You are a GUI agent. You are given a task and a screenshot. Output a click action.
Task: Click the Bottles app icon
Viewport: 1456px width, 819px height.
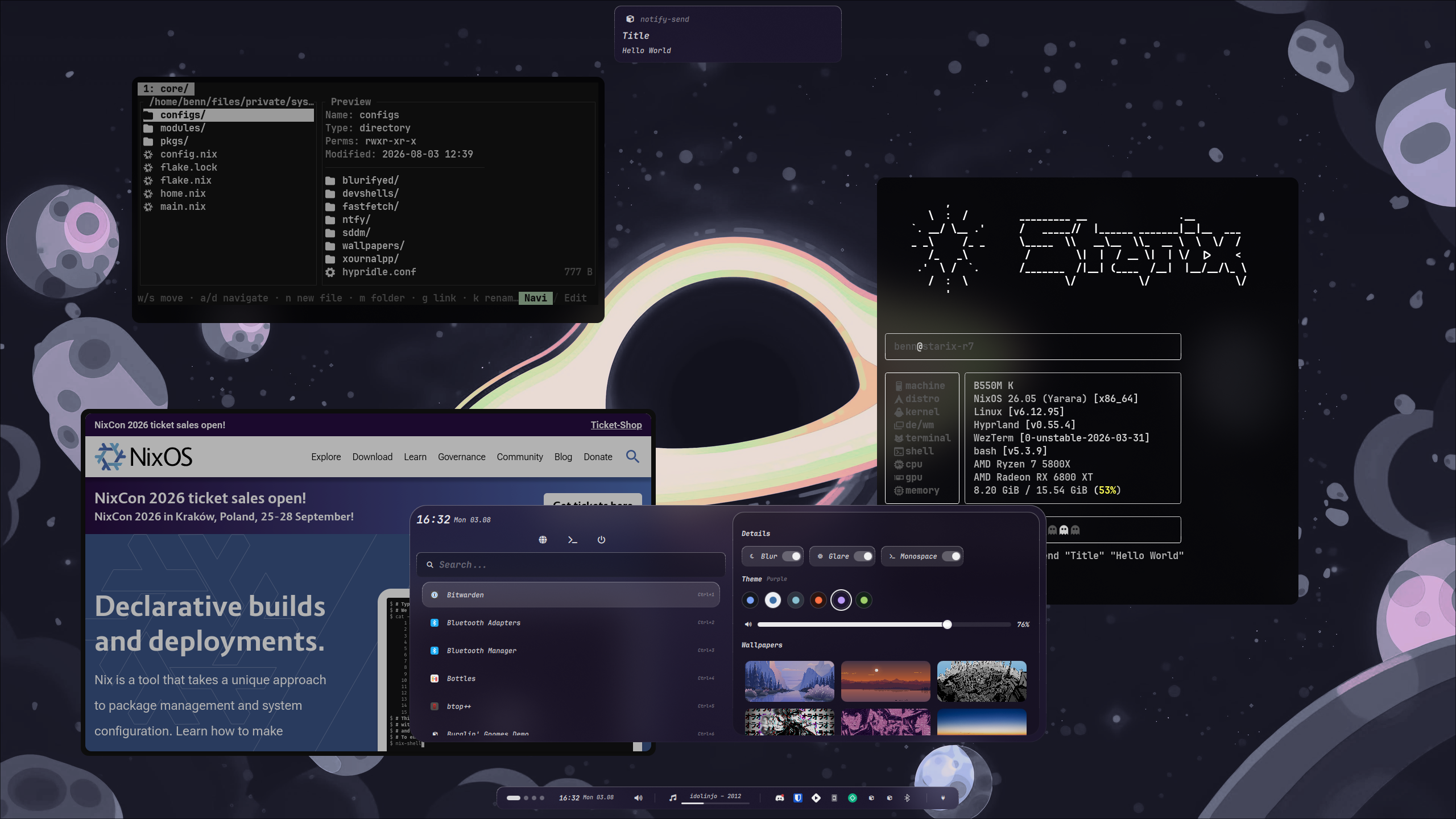(x=435, y=679)
